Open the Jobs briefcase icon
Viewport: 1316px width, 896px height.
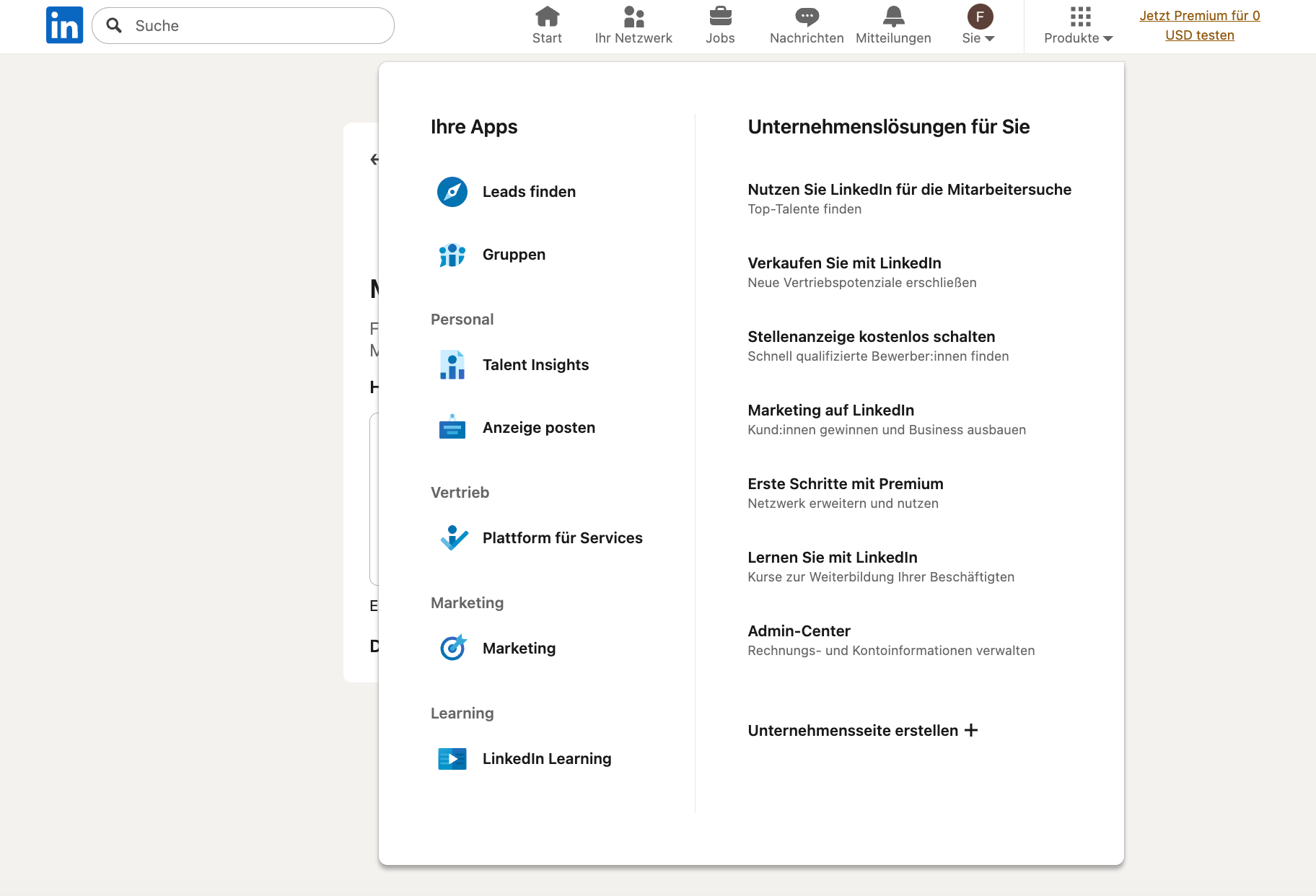(x=720, y=16)
